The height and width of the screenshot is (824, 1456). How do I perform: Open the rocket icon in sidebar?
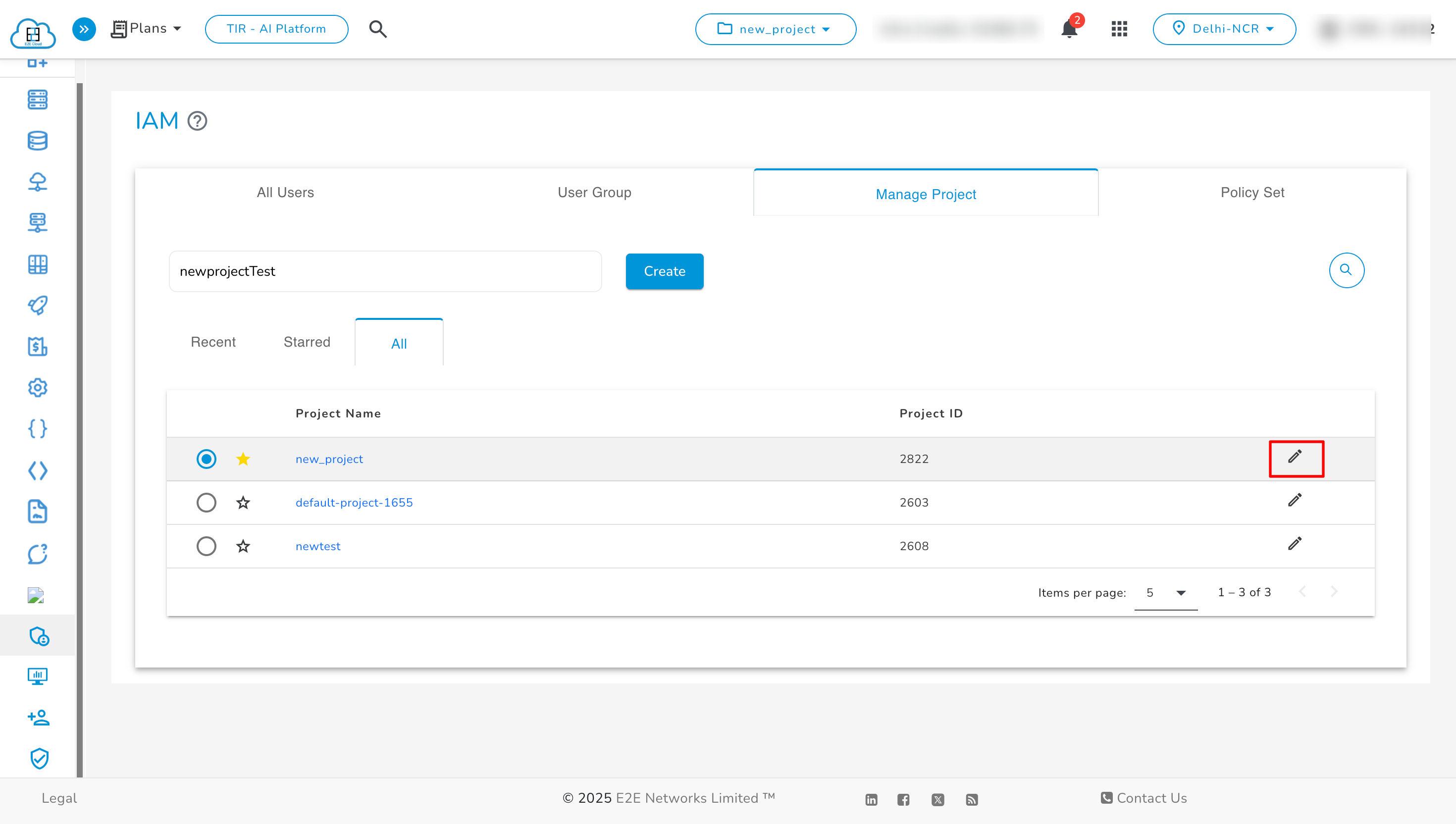(37, 305)
